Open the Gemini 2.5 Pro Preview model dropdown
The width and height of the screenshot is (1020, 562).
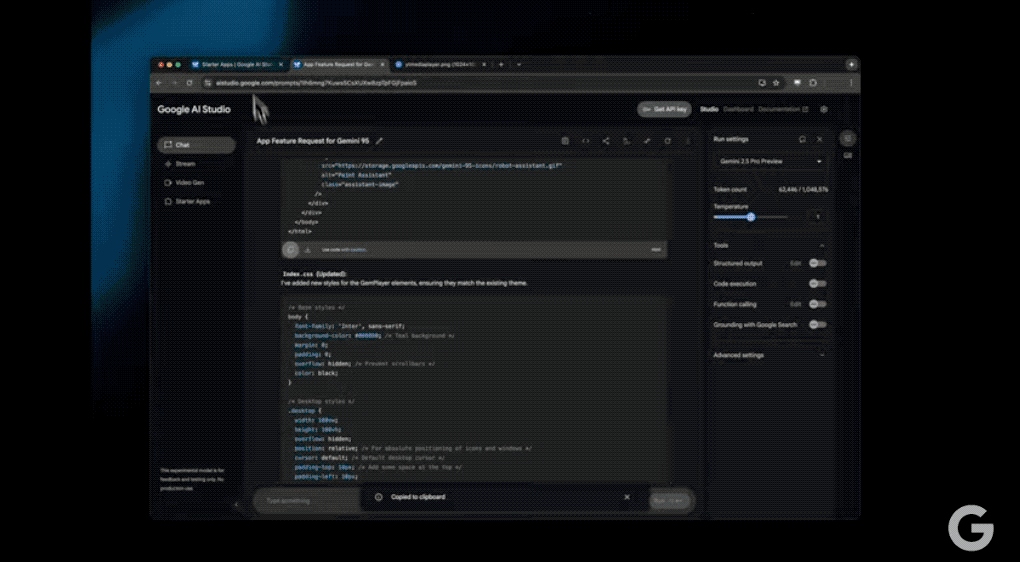click(771, 161)
